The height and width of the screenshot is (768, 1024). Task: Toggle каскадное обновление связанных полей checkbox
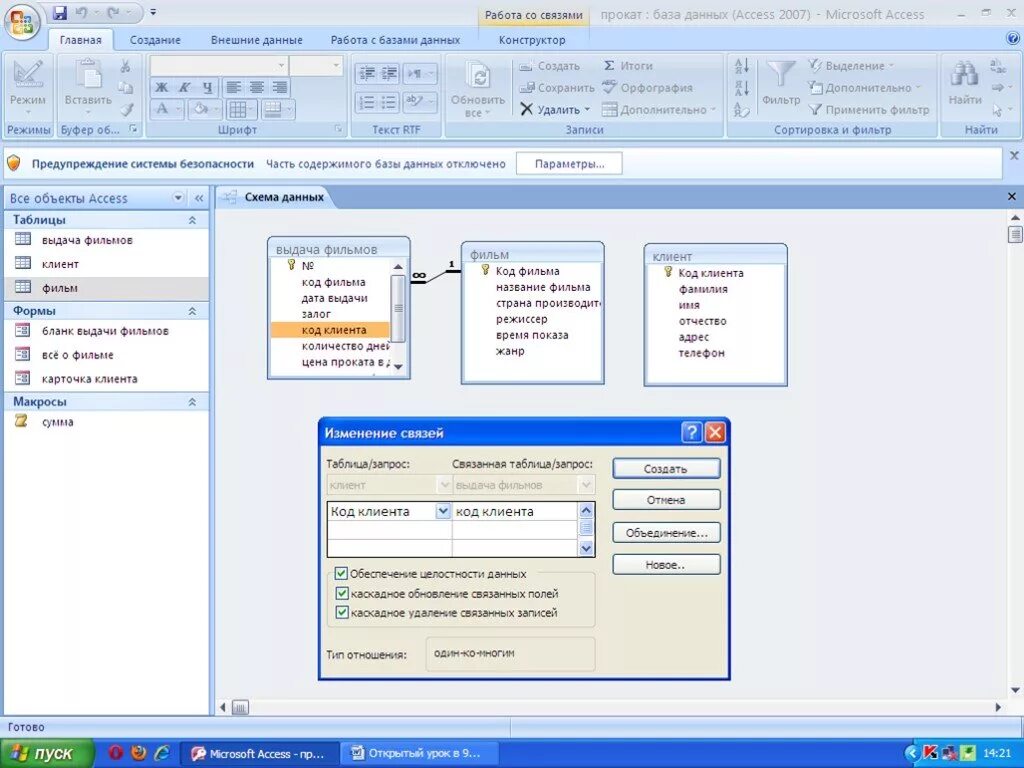[x=342, y=594]
